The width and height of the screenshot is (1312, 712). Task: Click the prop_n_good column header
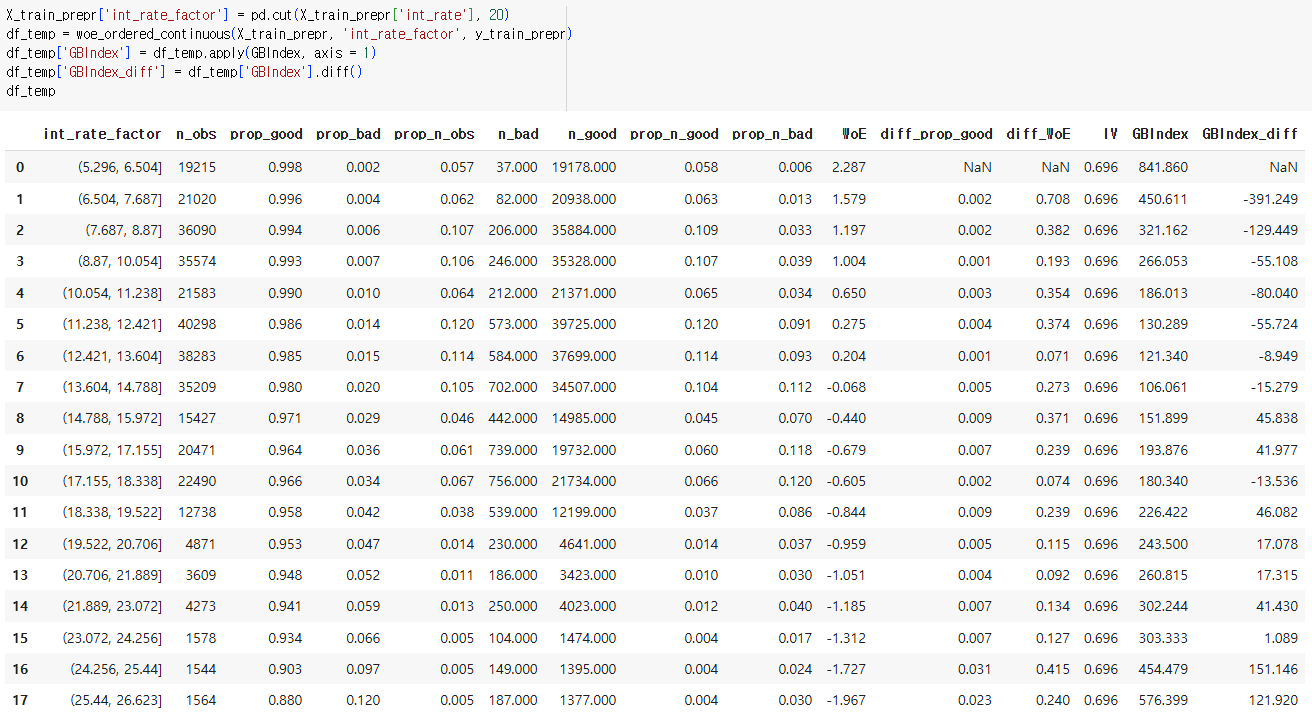pyautogui.click(x=675, y=134)
